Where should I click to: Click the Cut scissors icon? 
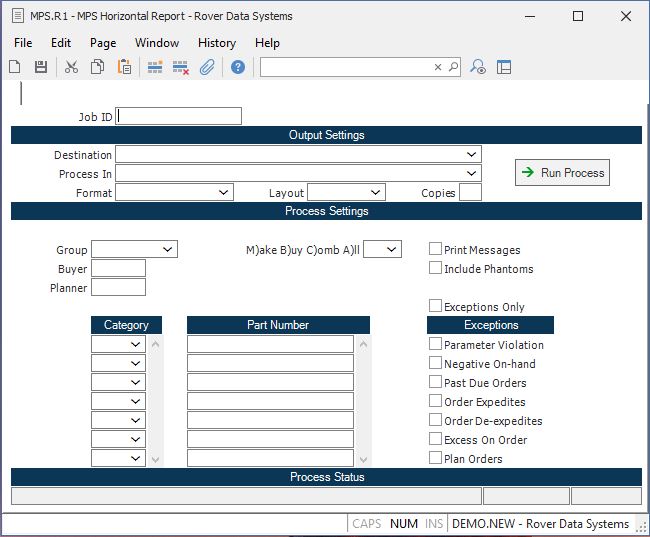71,67
